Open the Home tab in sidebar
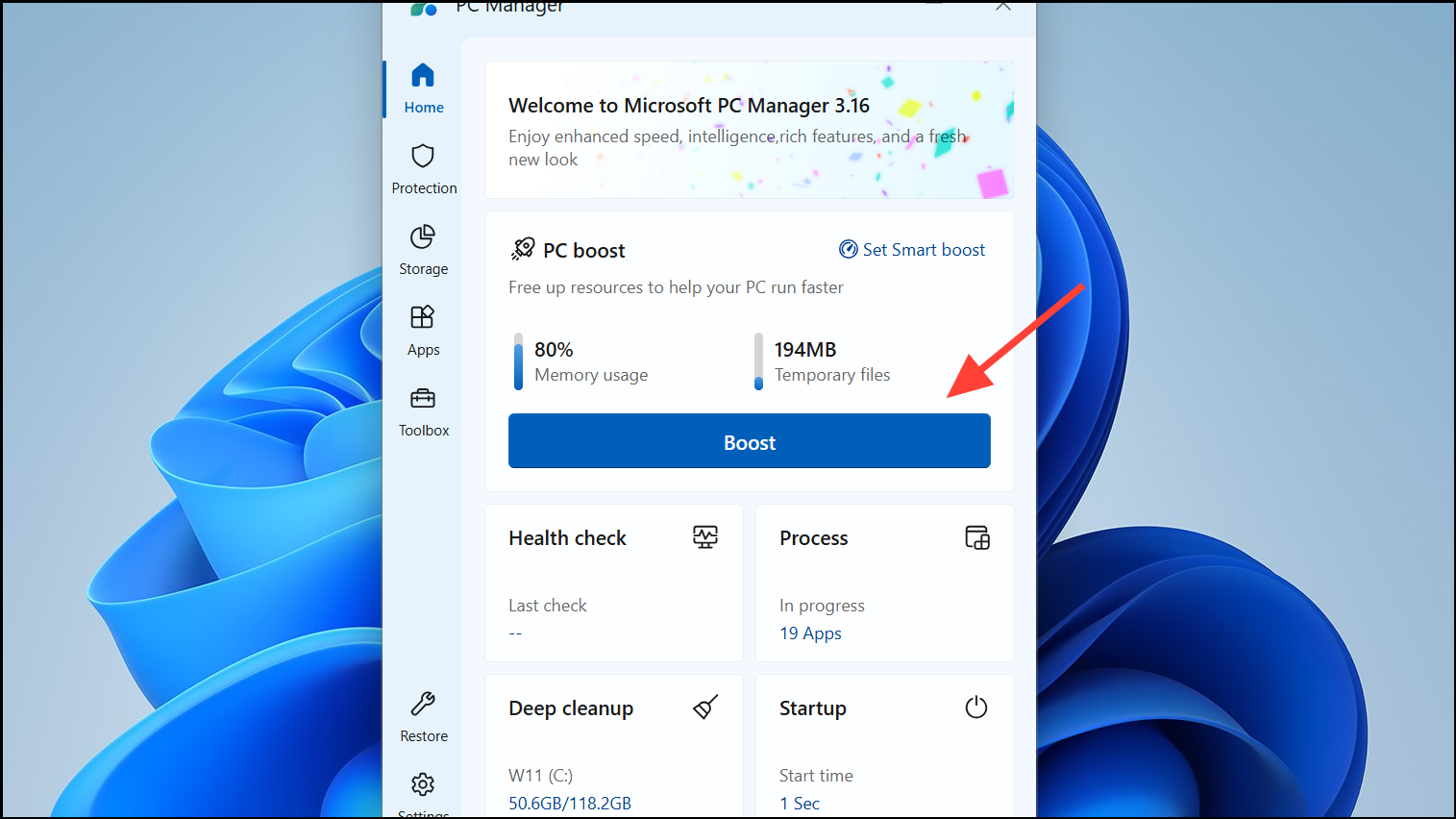 [x=423, y=88]
